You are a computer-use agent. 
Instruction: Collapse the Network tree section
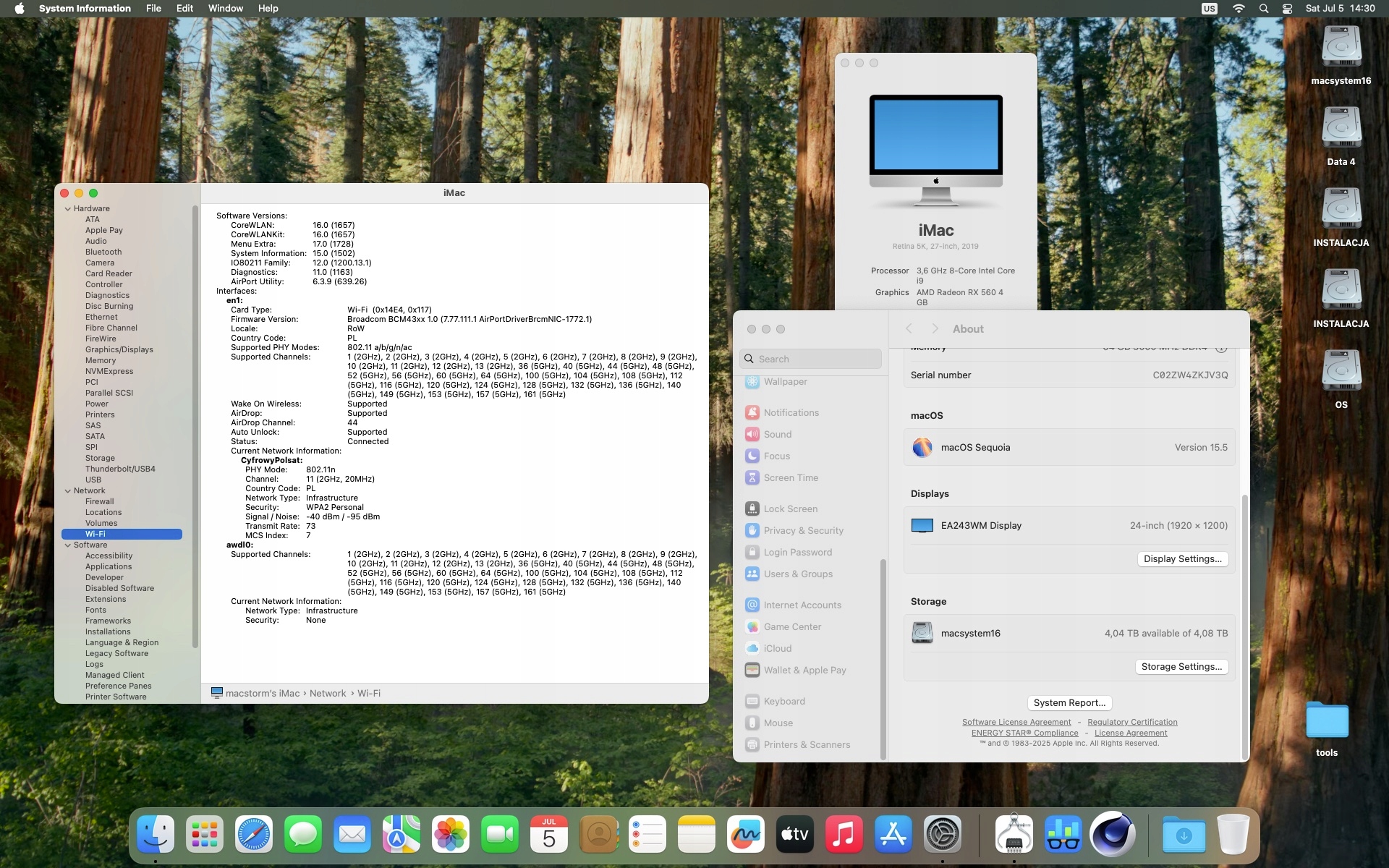[x=68, y=491]
